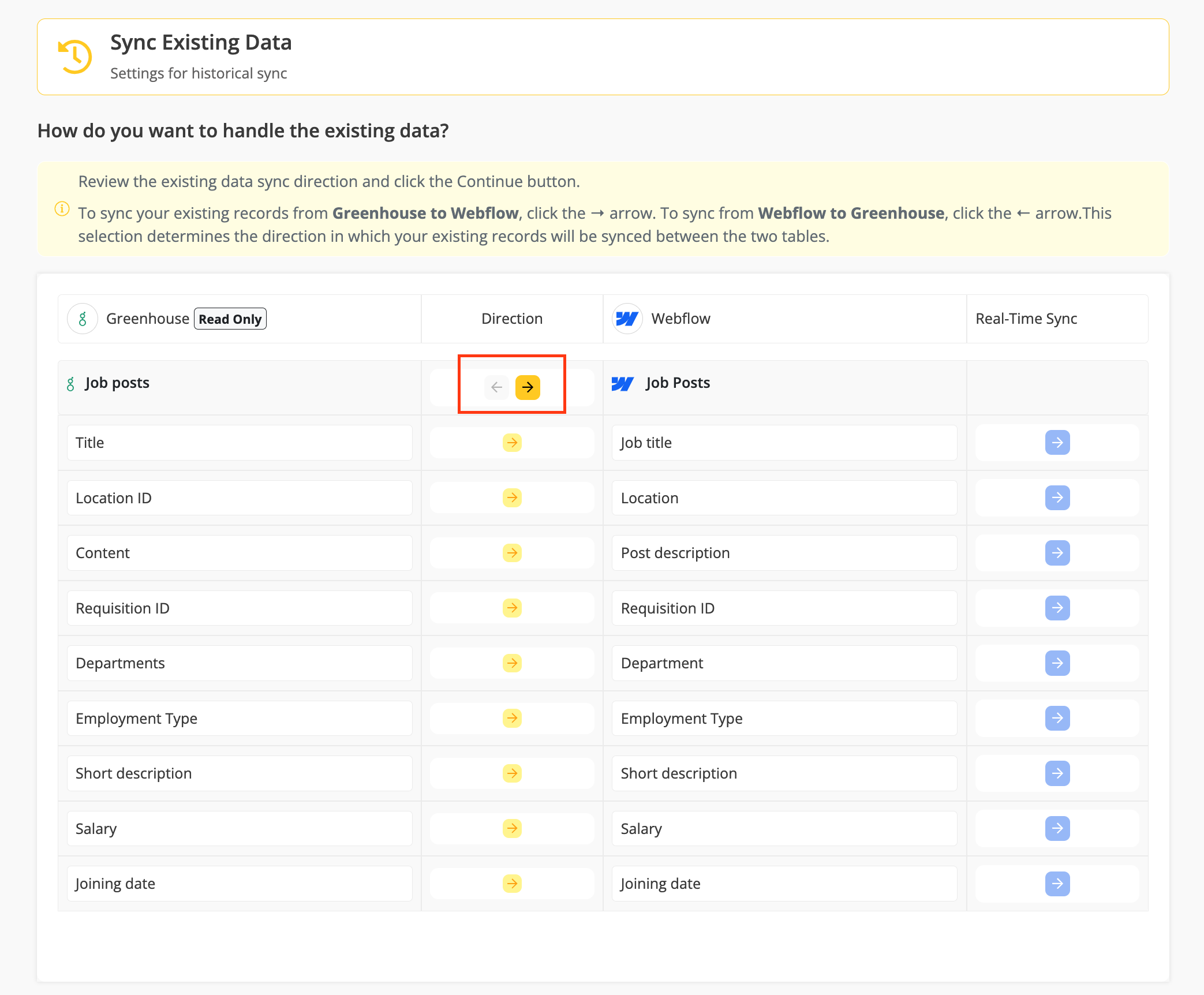Click the Greenhouse 'Job posts' table name
This screenshot has height=995, width=1204.
click(x=117, y=383)
